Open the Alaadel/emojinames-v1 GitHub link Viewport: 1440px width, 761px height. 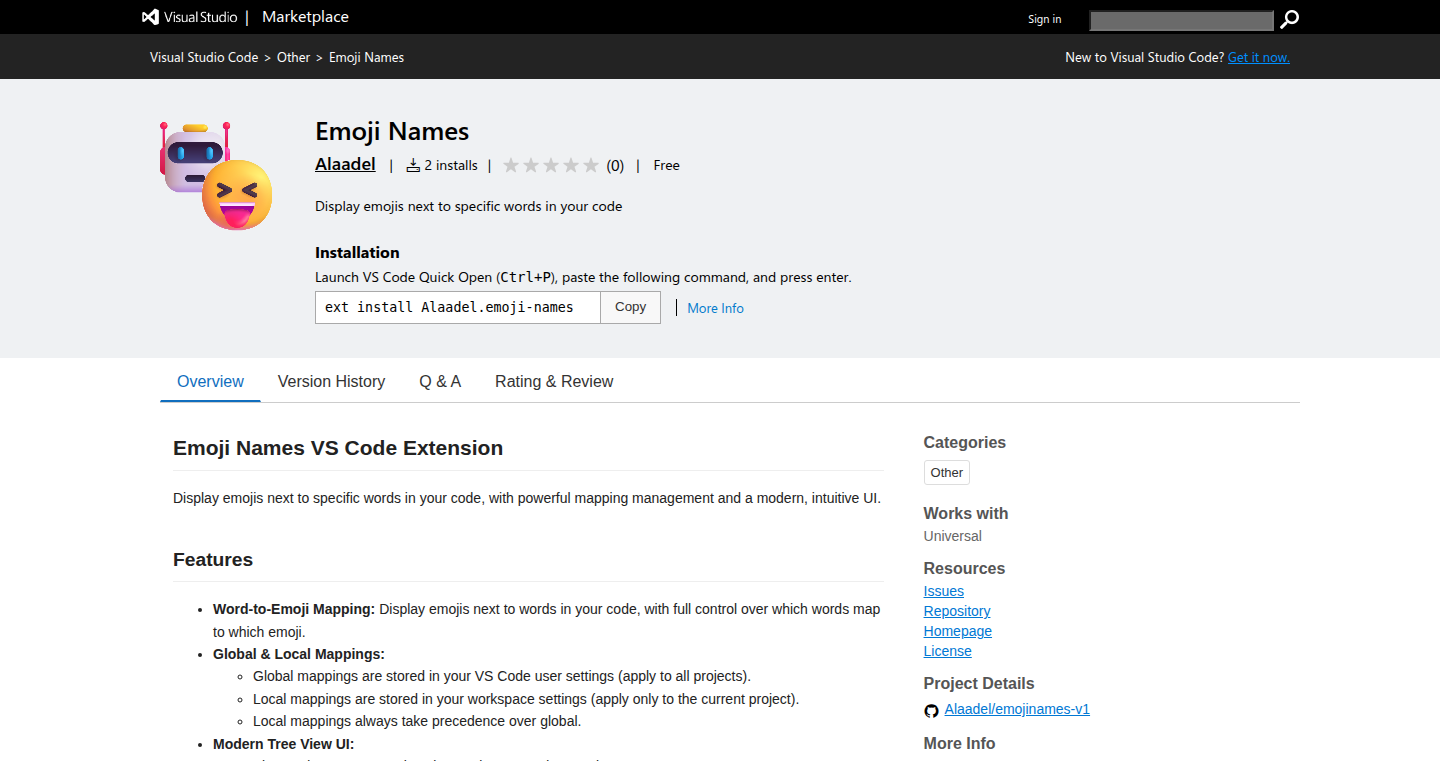click(1017, 709)
